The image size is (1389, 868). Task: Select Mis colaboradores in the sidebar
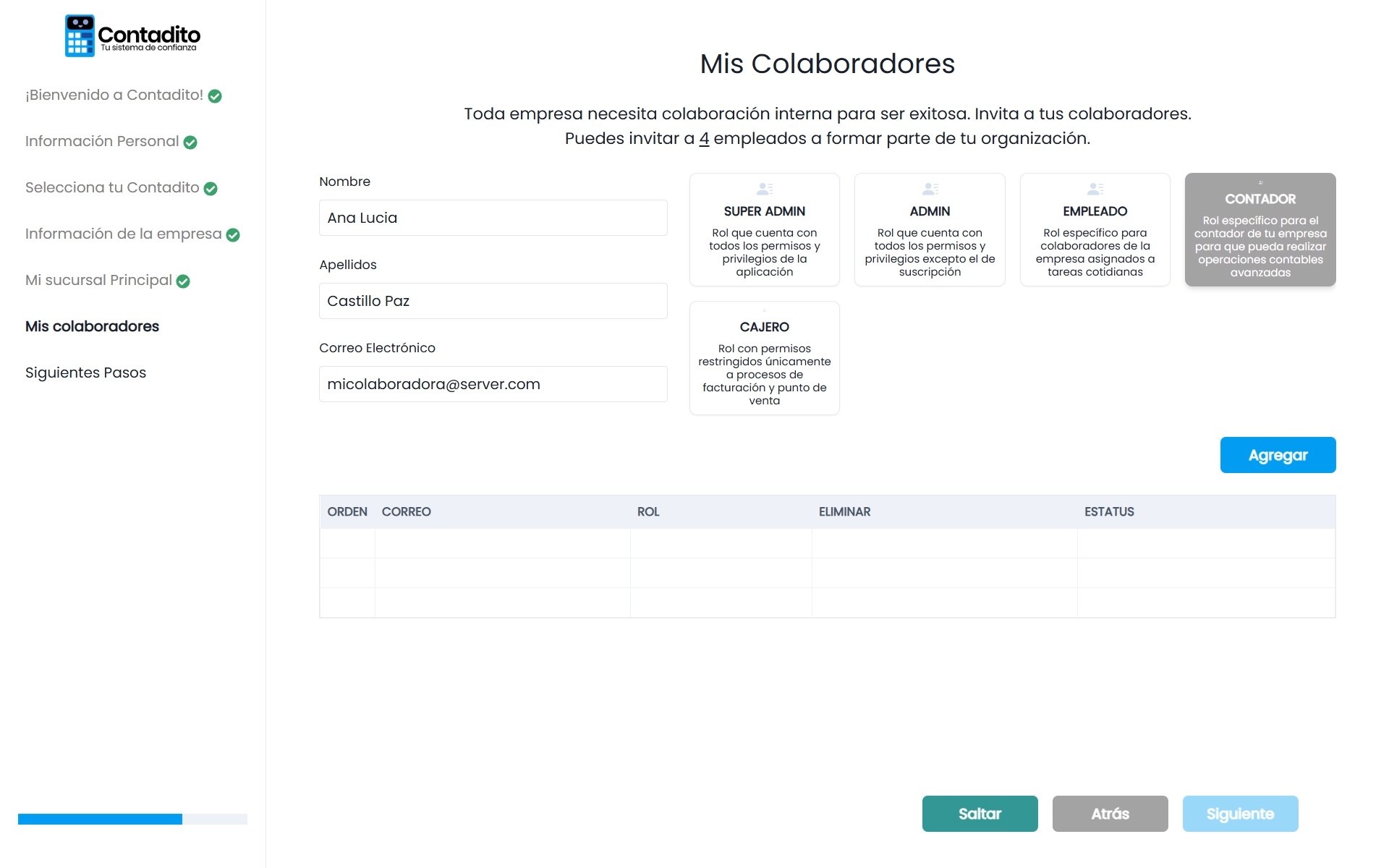tap(92, 326)
